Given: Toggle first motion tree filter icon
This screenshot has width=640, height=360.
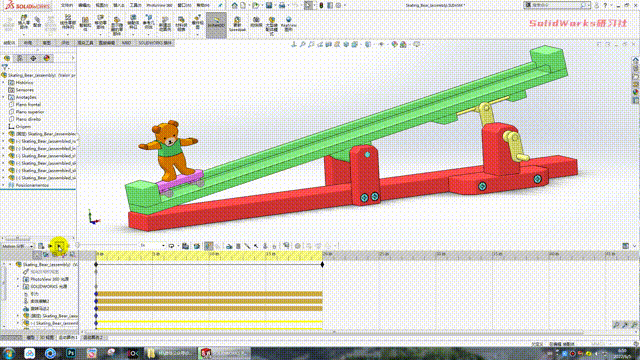Looking at the screenshot, I should click(37, 255).
